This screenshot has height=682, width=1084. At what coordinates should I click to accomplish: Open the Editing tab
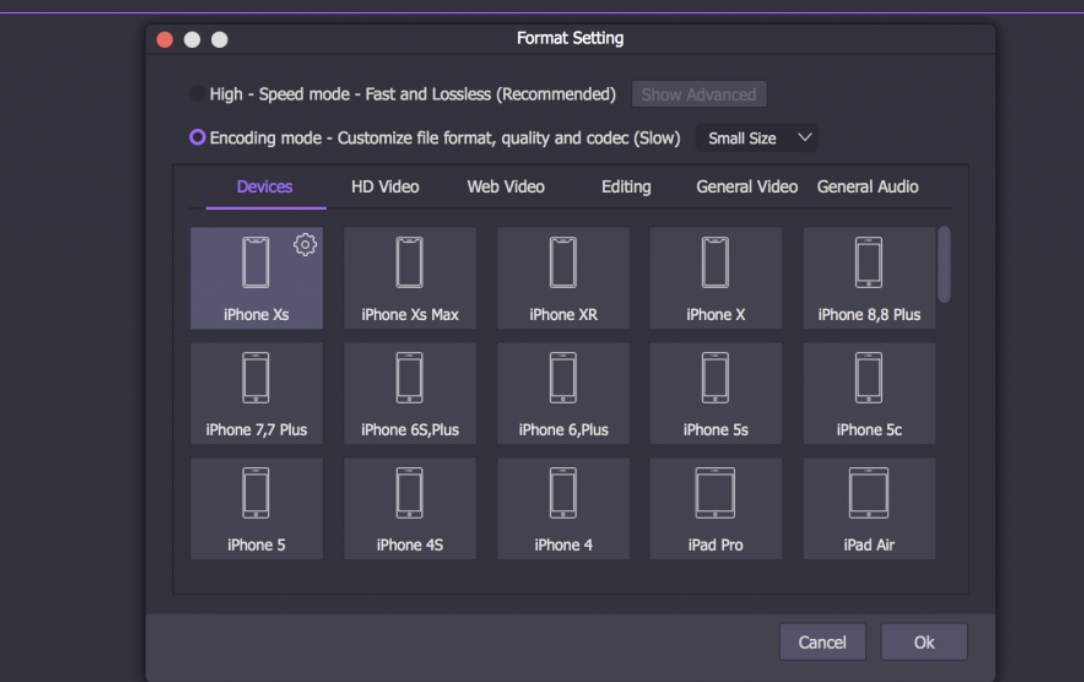click(626, 187)
